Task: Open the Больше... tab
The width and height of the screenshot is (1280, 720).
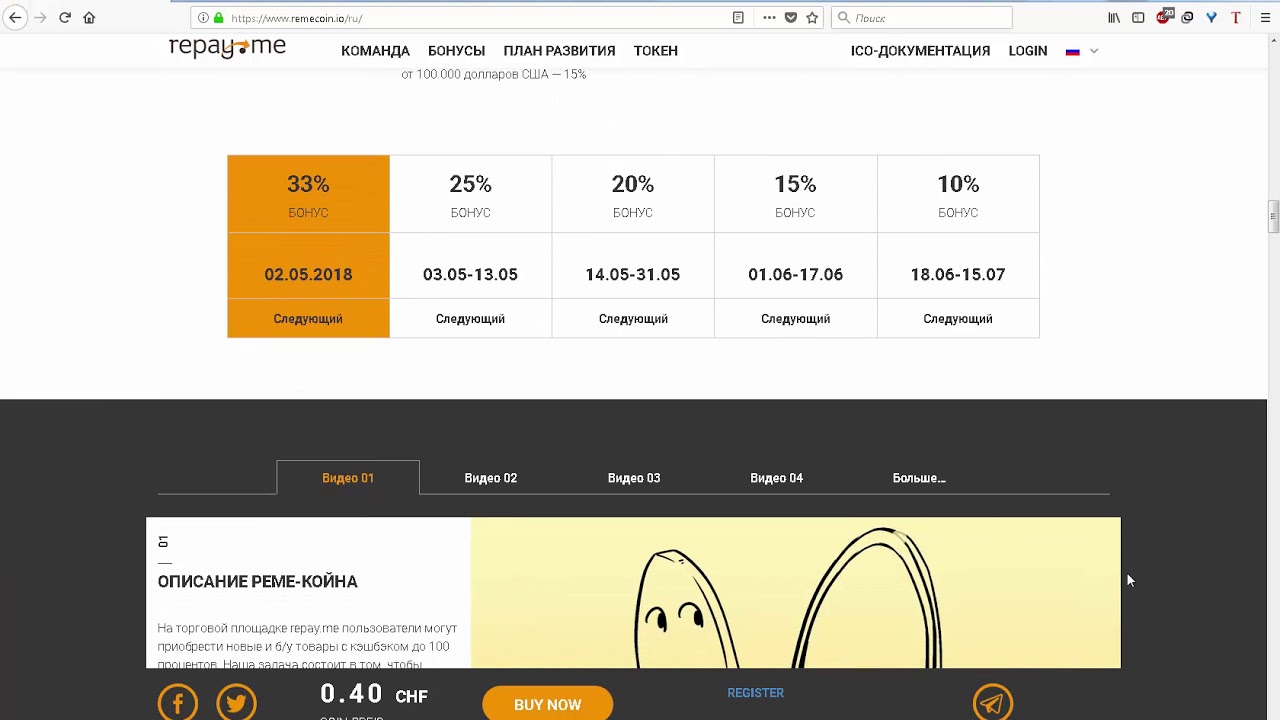Action: point(919,478)
